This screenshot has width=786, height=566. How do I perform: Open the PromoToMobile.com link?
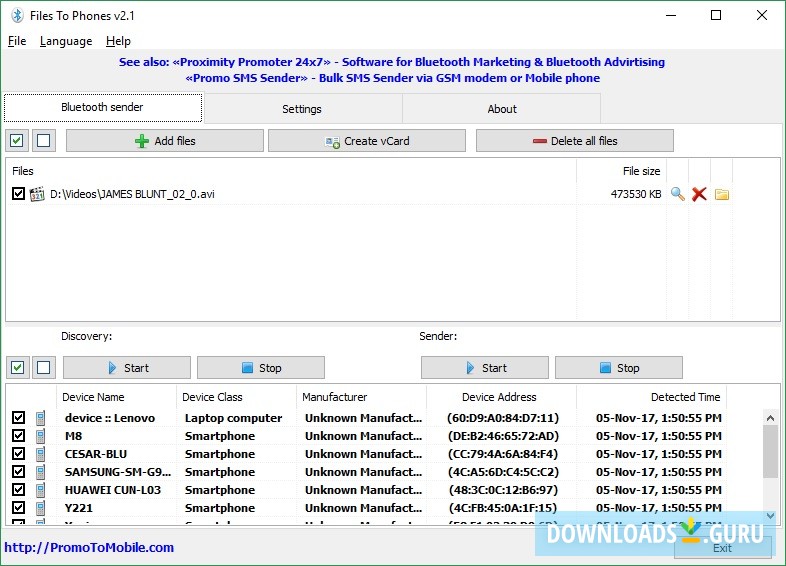point(89,547)
